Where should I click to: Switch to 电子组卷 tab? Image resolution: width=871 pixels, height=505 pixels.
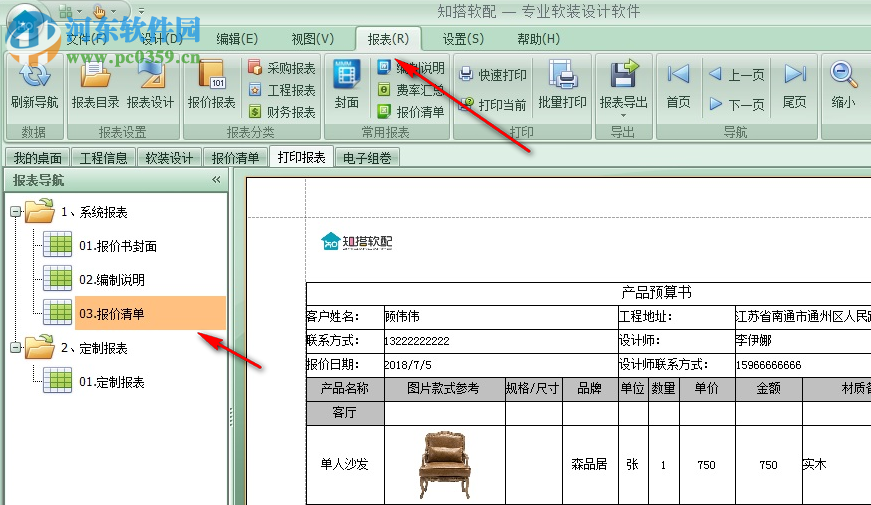point(367,158)
